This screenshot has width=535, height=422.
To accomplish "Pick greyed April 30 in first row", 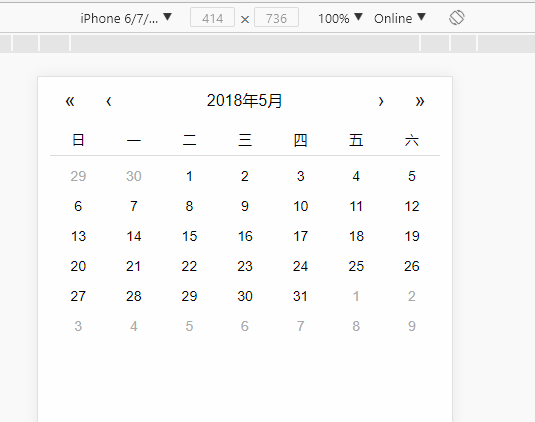I will coord(134,176).
